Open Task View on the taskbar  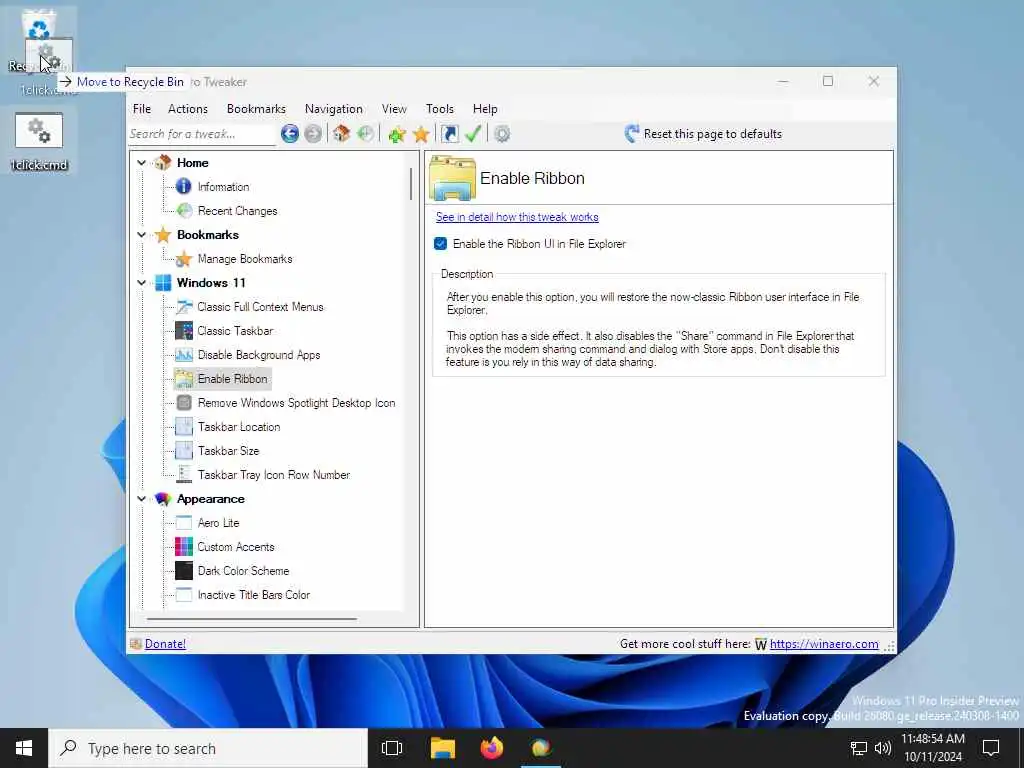tap(392, 748)
